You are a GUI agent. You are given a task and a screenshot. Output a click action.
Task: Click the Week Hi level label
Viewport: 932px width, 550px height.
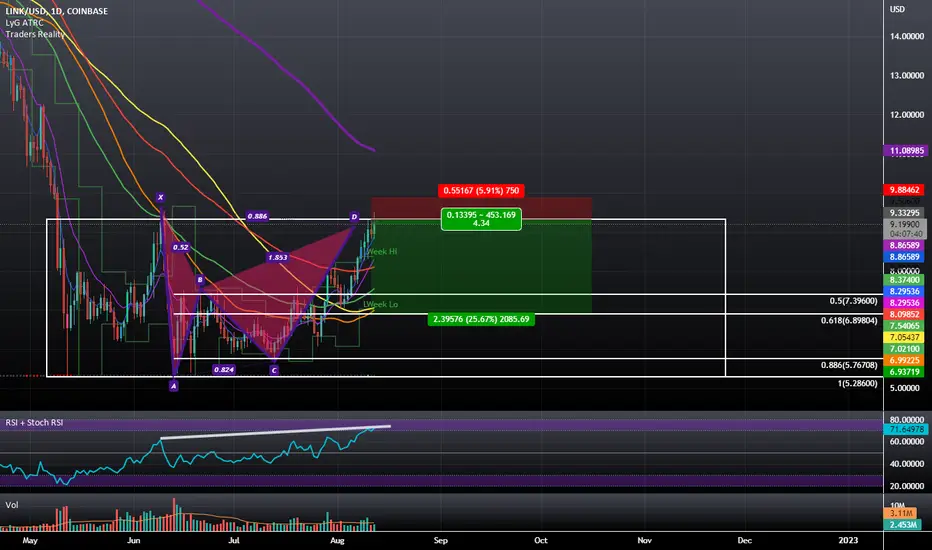(382, 252)
